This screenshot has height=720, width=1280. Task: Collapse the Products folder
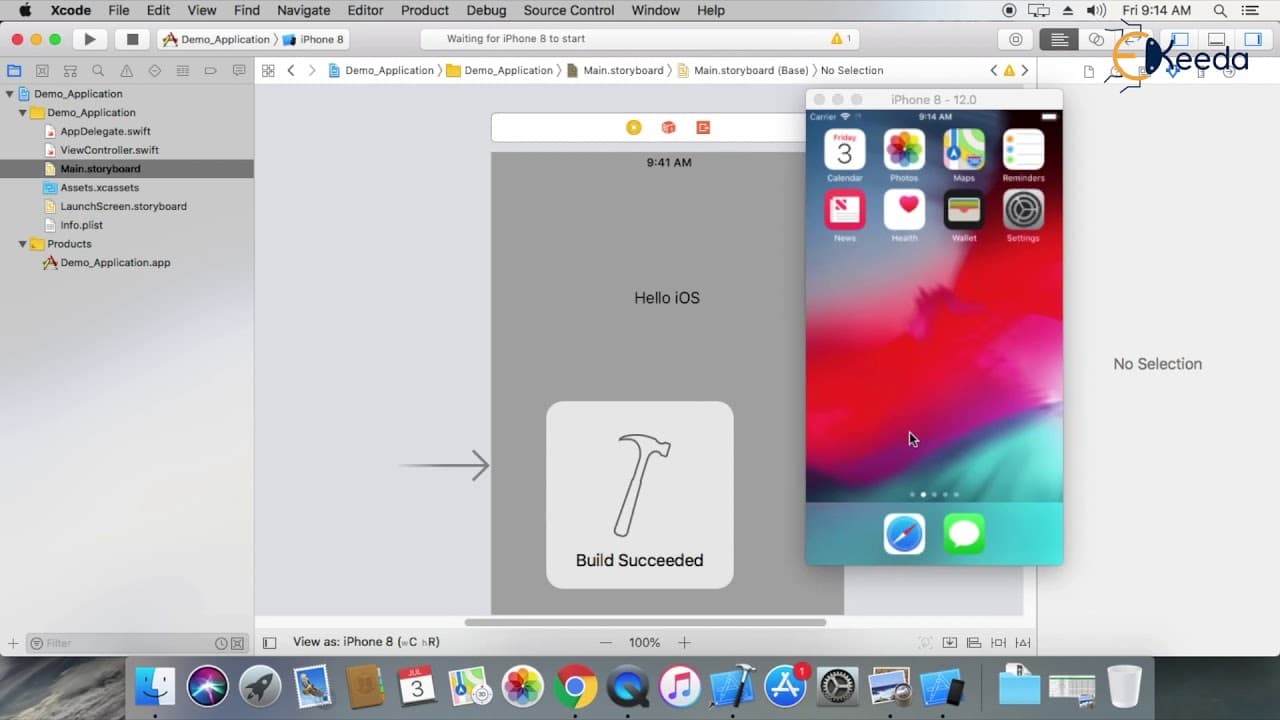(x=23, y=244)
